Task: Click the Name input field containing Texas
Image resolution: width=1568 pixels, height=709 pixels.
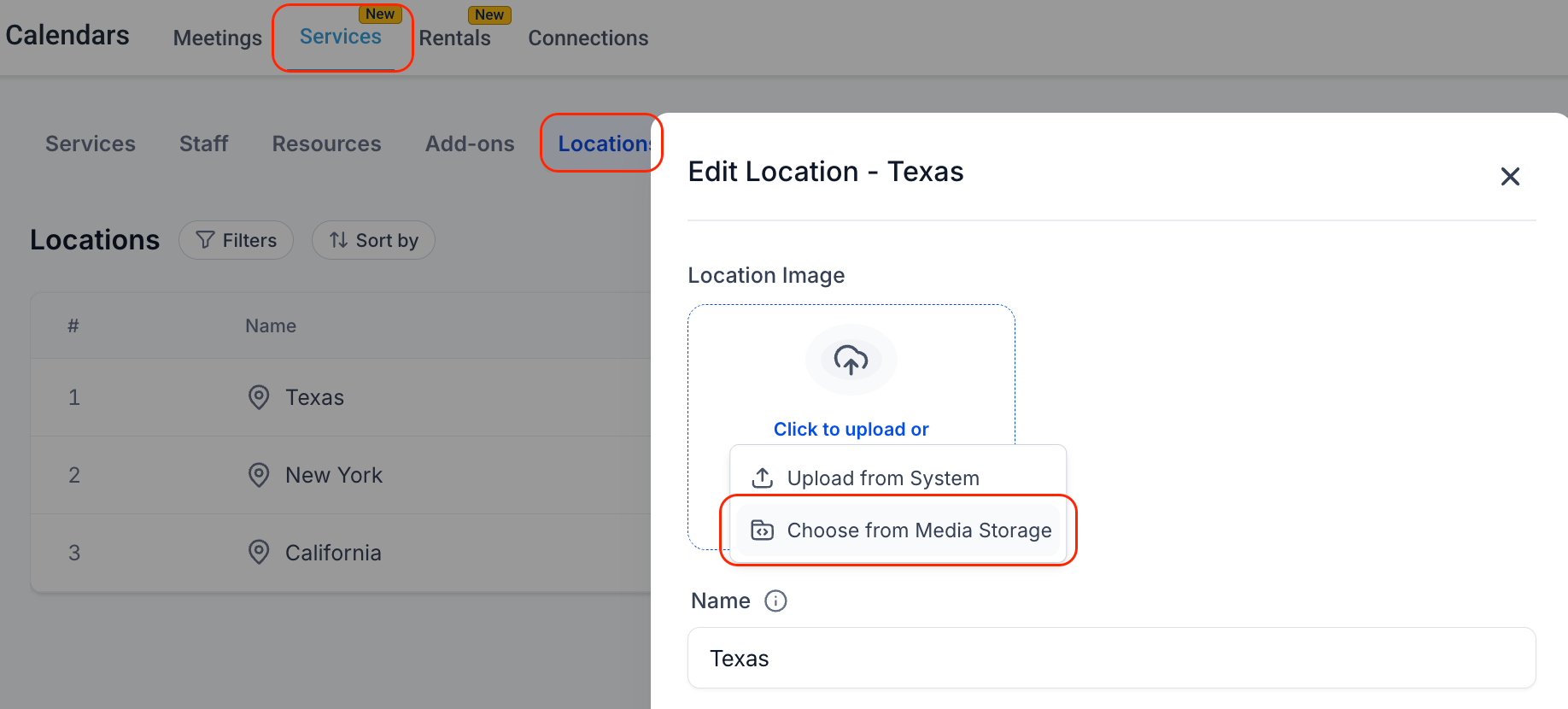Action: (1112, 659)
